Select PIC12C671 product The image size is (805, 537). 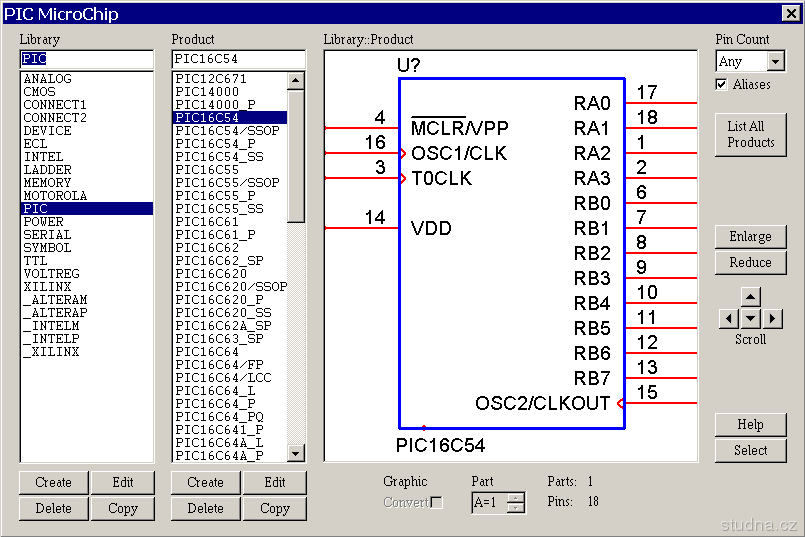point(230,79)
